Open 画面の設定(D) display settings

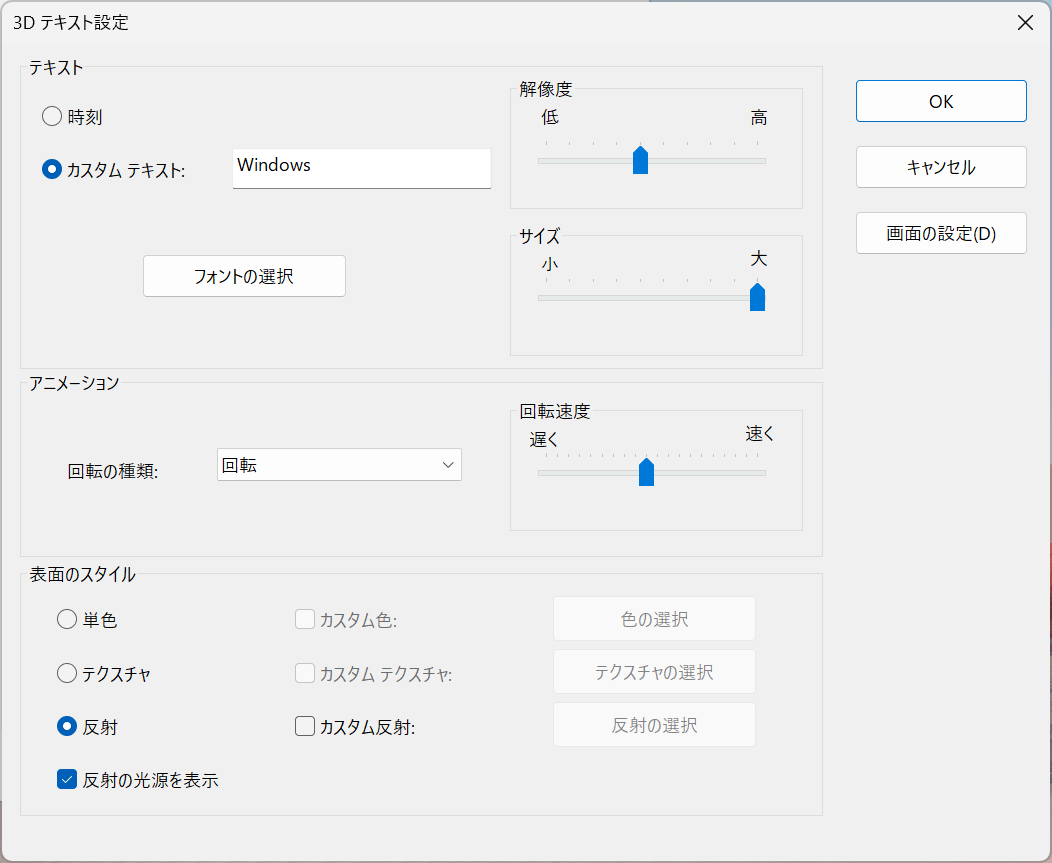[x=940, y=234]
